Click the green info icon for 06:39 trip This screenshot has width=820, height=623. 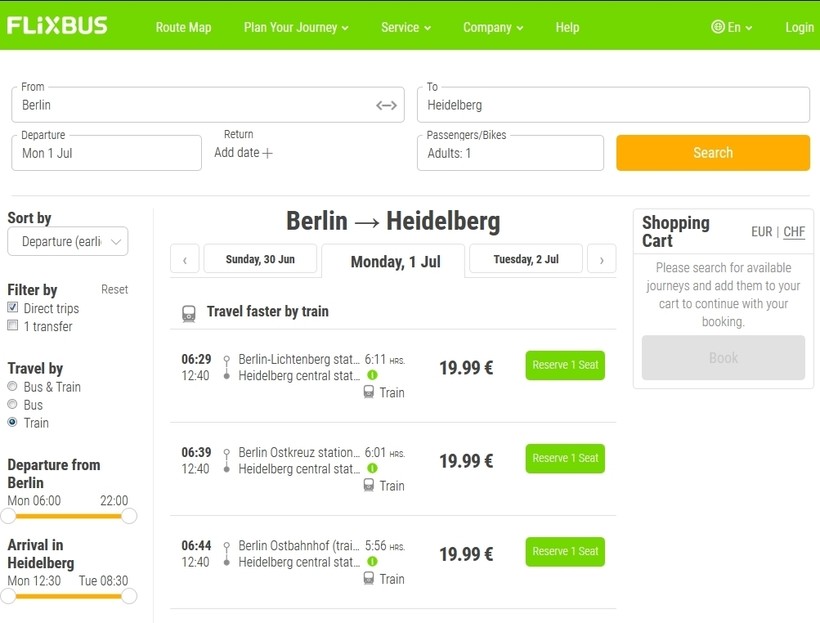point(372,468)
